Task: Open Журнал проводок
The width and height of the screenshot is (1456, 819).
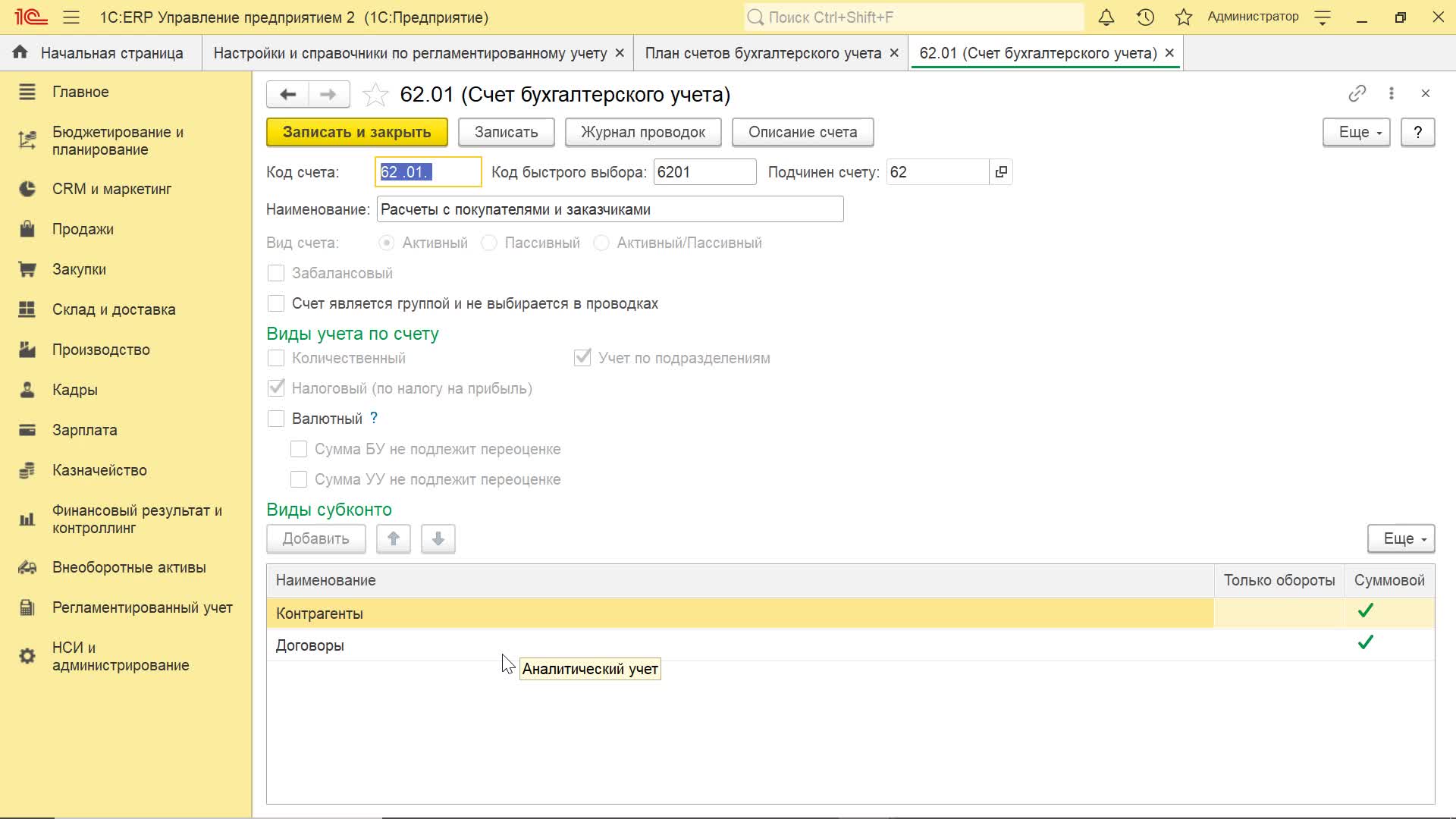Action: tap(643, 132)
